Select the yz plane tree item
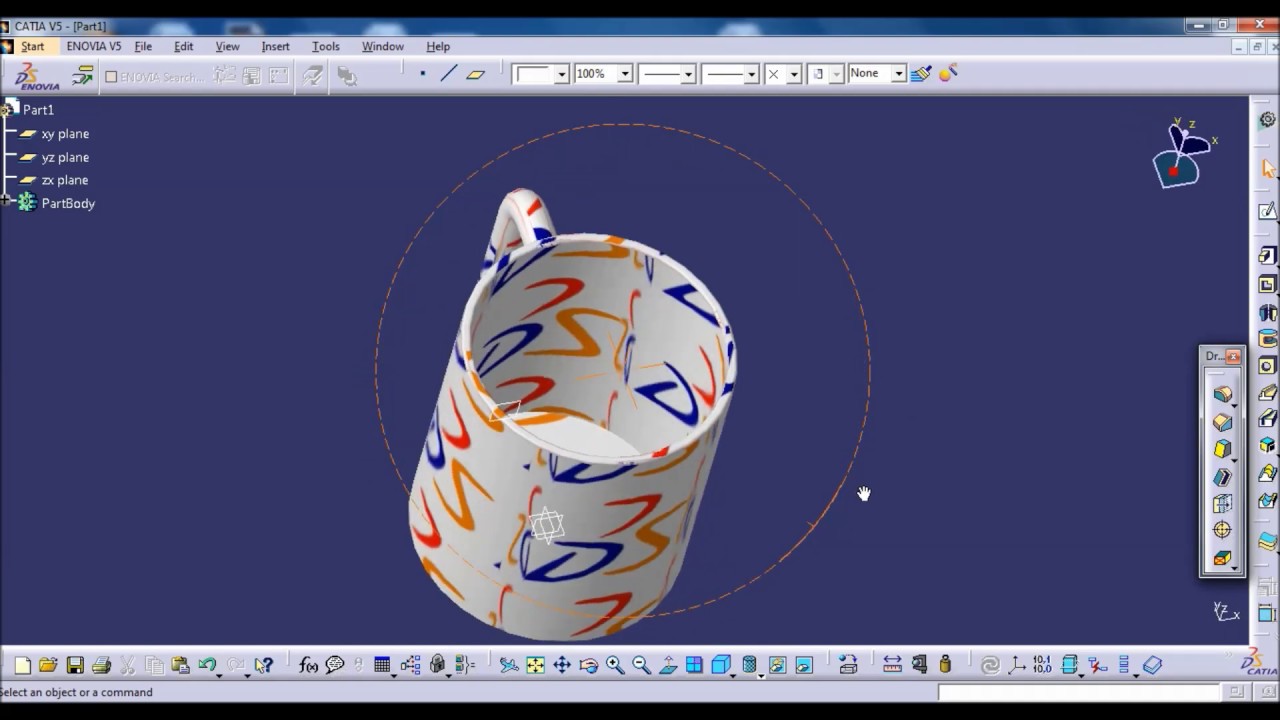1280x720 pixels. pyautogui.click(x=65, y=157)
